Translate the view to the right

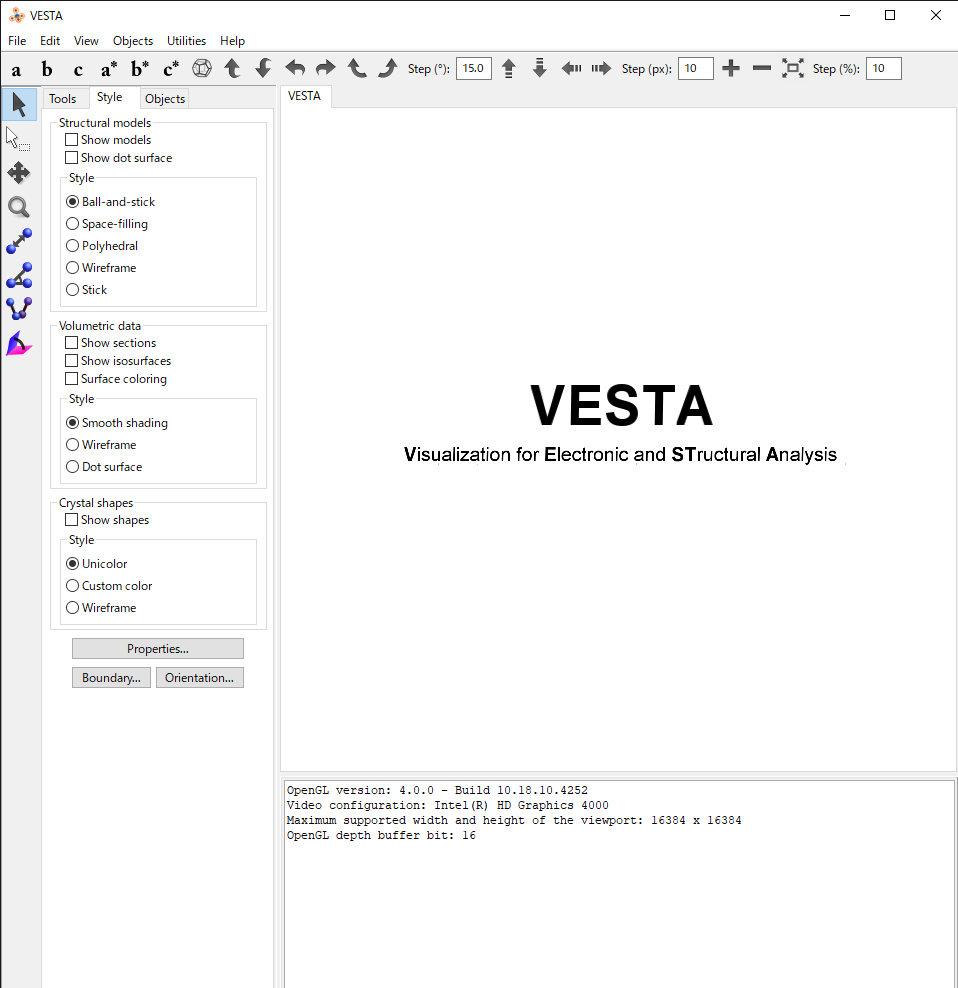pyautogui.click(x=601, y=68)
